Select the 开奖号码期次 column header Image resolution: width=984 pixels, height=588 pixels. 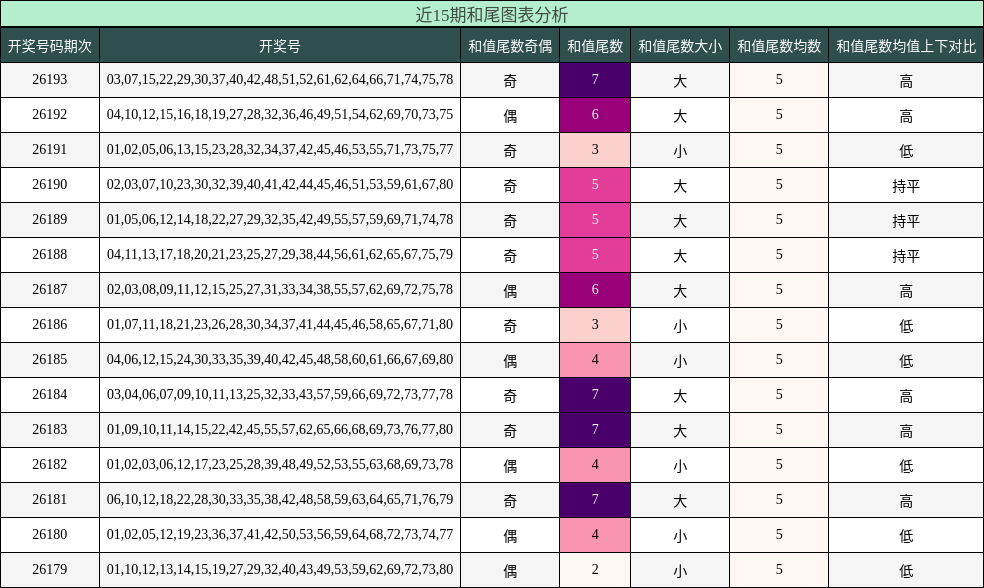point(50,46)
